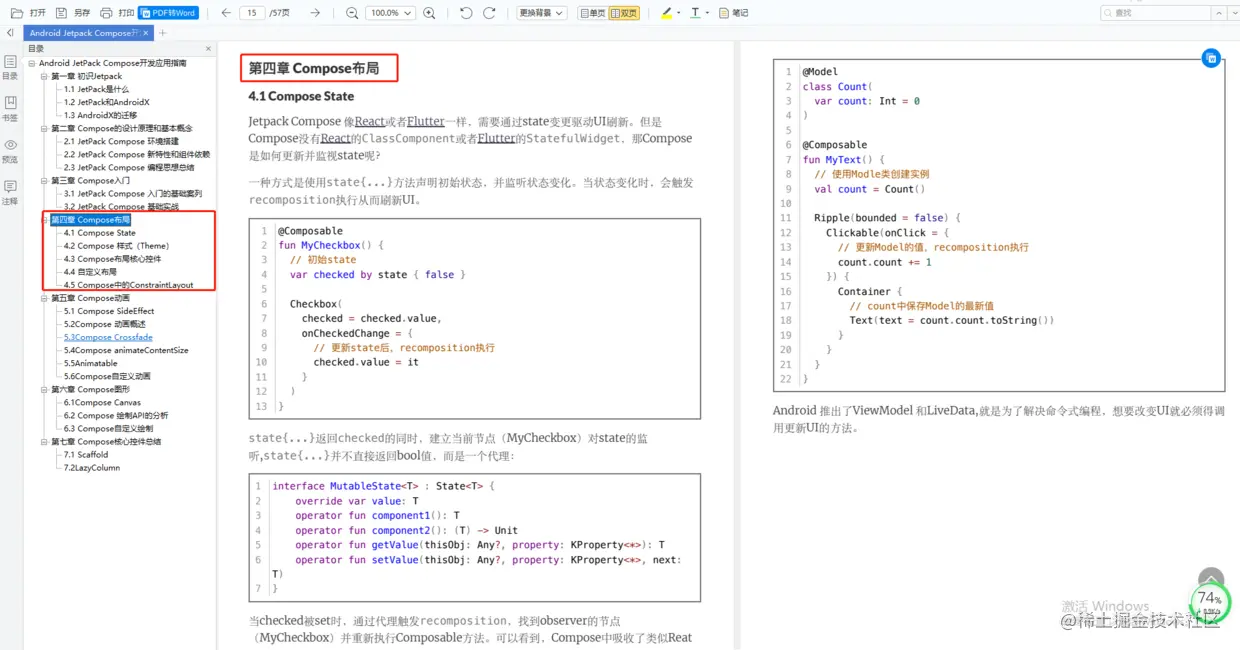
Task: Open 4.2 Compose 样式 (Theme) entry
Action: point(116,246)
